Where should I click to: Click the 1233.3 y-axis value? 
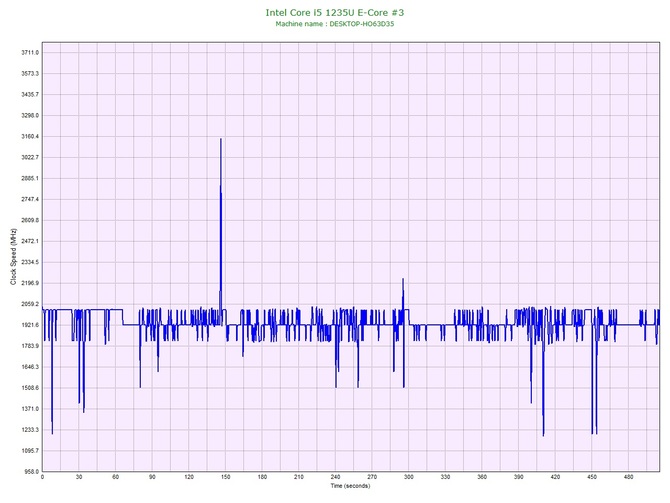30,429
